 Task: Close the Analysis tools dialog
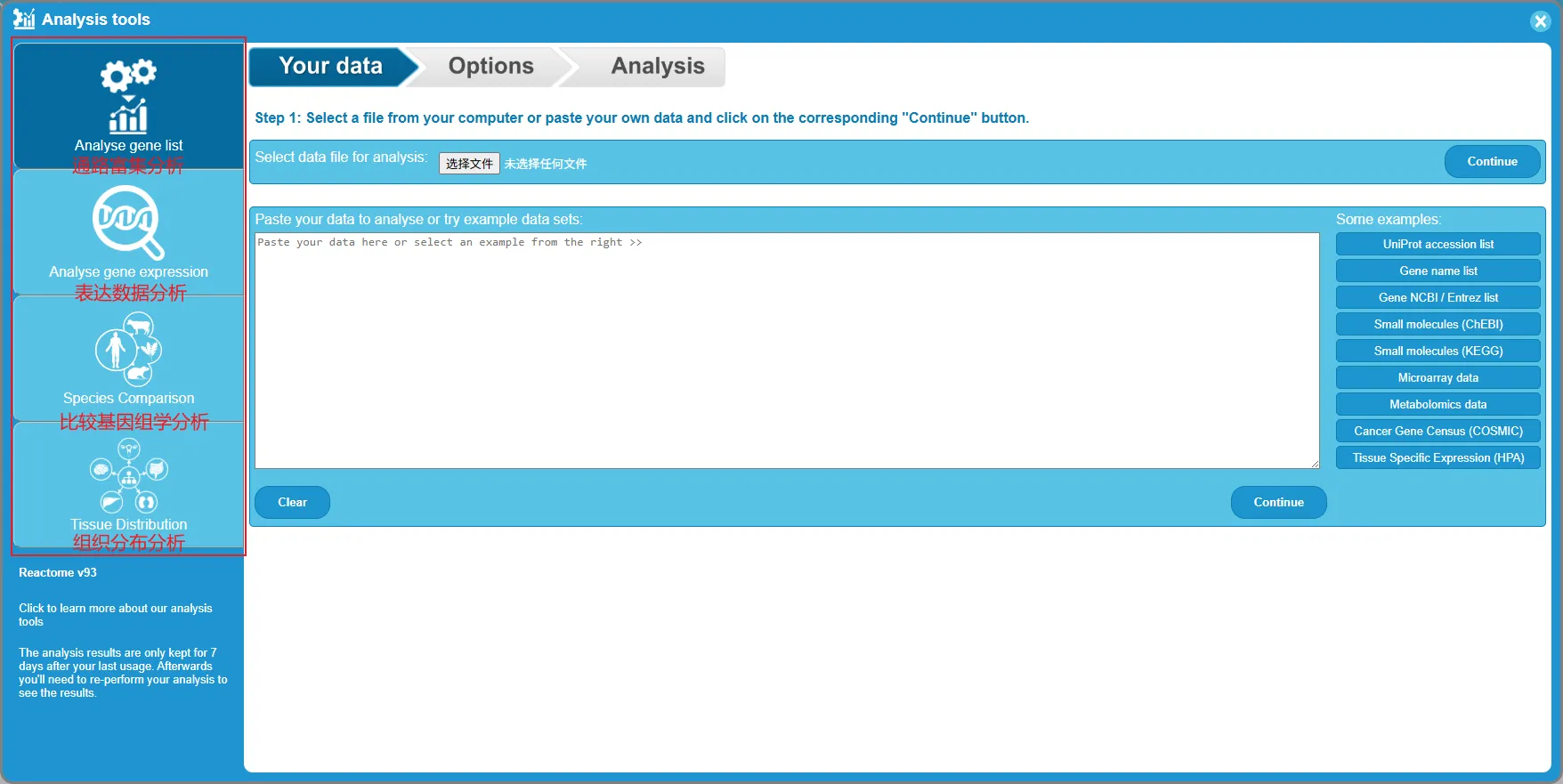click(x=1541, y=21)
